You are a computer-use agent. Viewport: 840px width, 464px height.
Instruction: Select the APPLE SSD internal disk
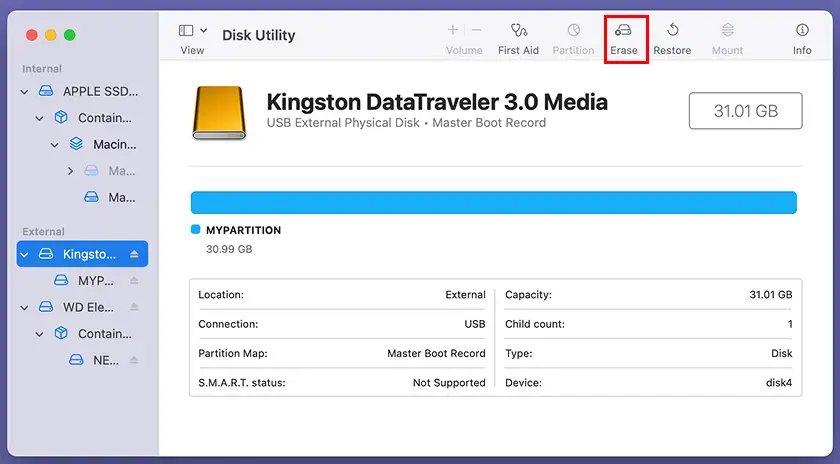coord(100,91)
